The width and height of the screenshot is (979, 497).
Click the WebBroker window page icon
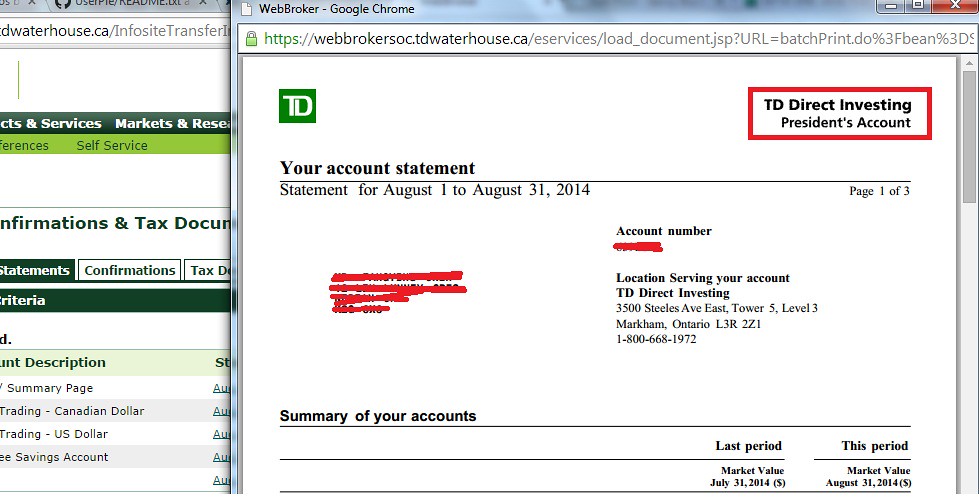point(247,9)
